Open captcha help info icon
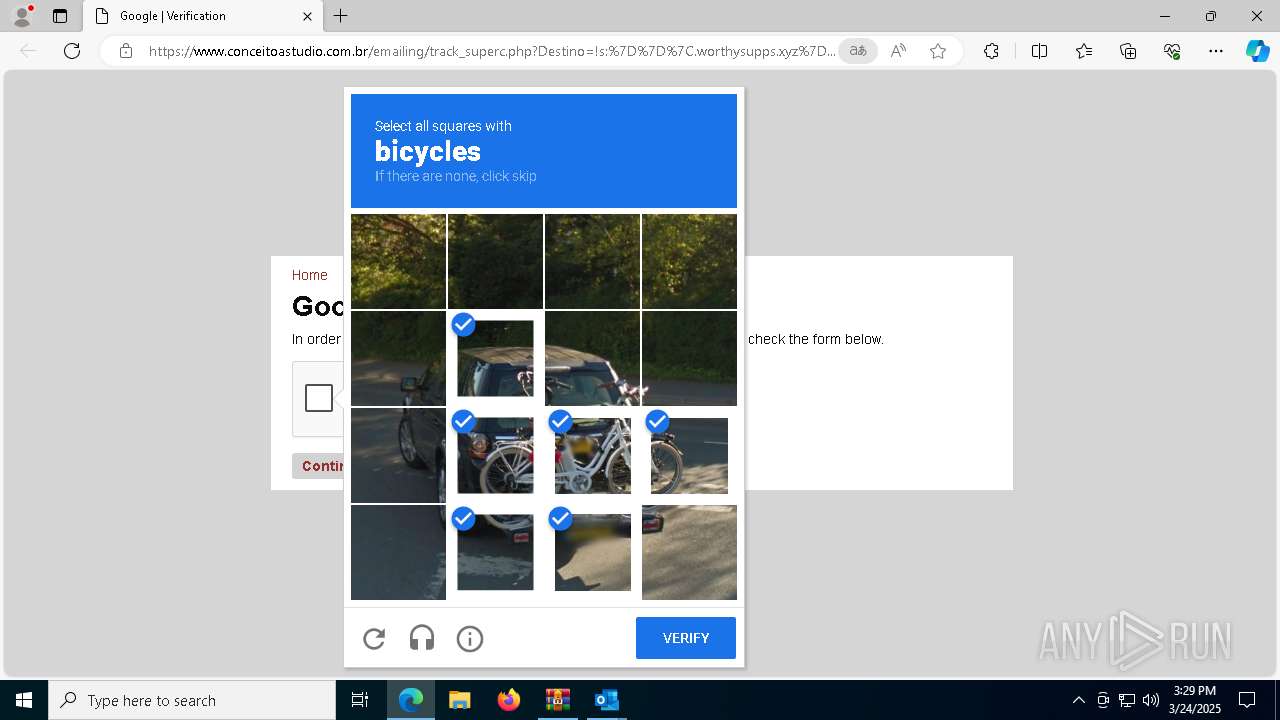This screenshot has width=1280, height=720. coord(470,638)
